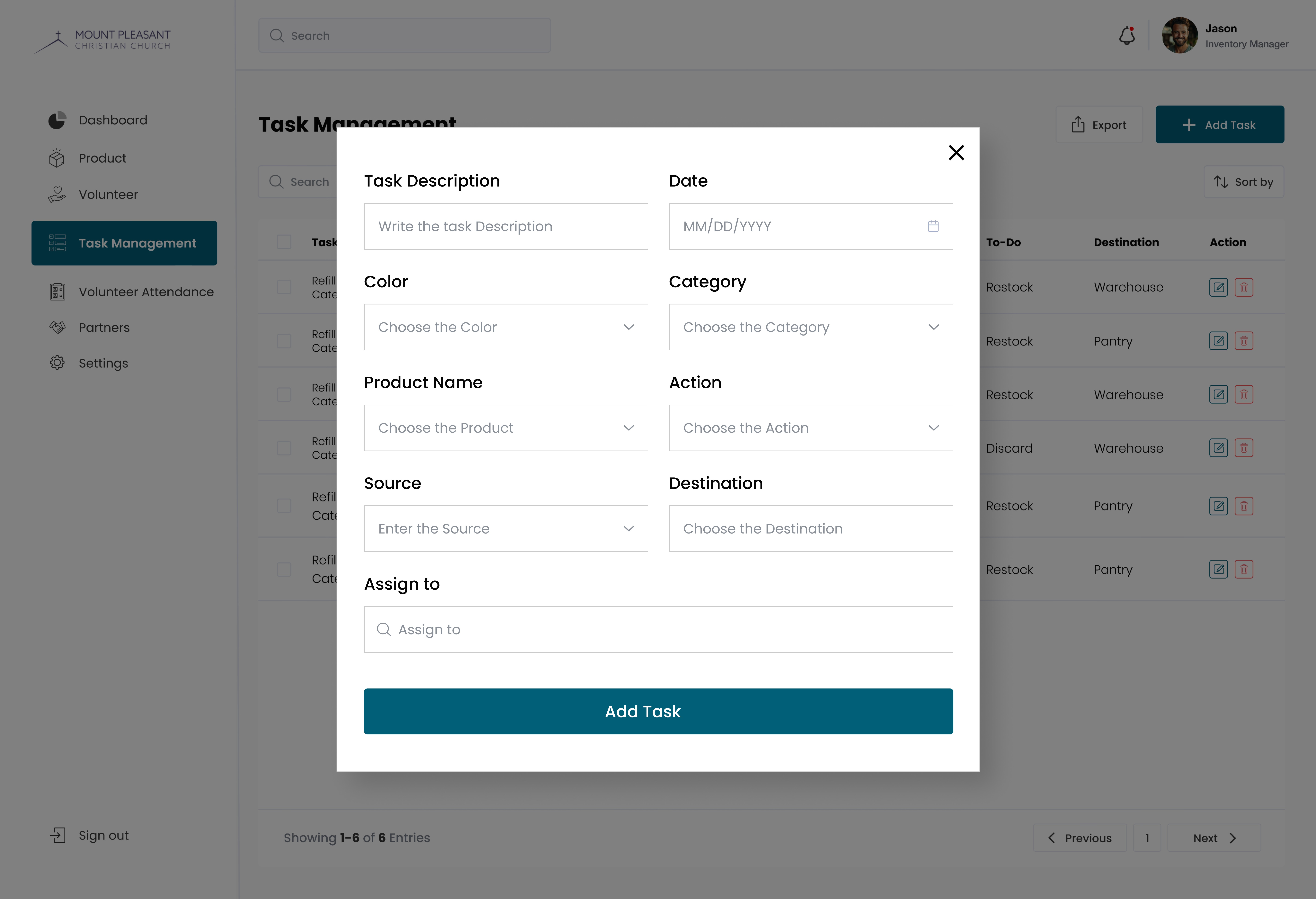Toggle the select-all header checkbox
1316x899 pixels.
coord(284,242)
